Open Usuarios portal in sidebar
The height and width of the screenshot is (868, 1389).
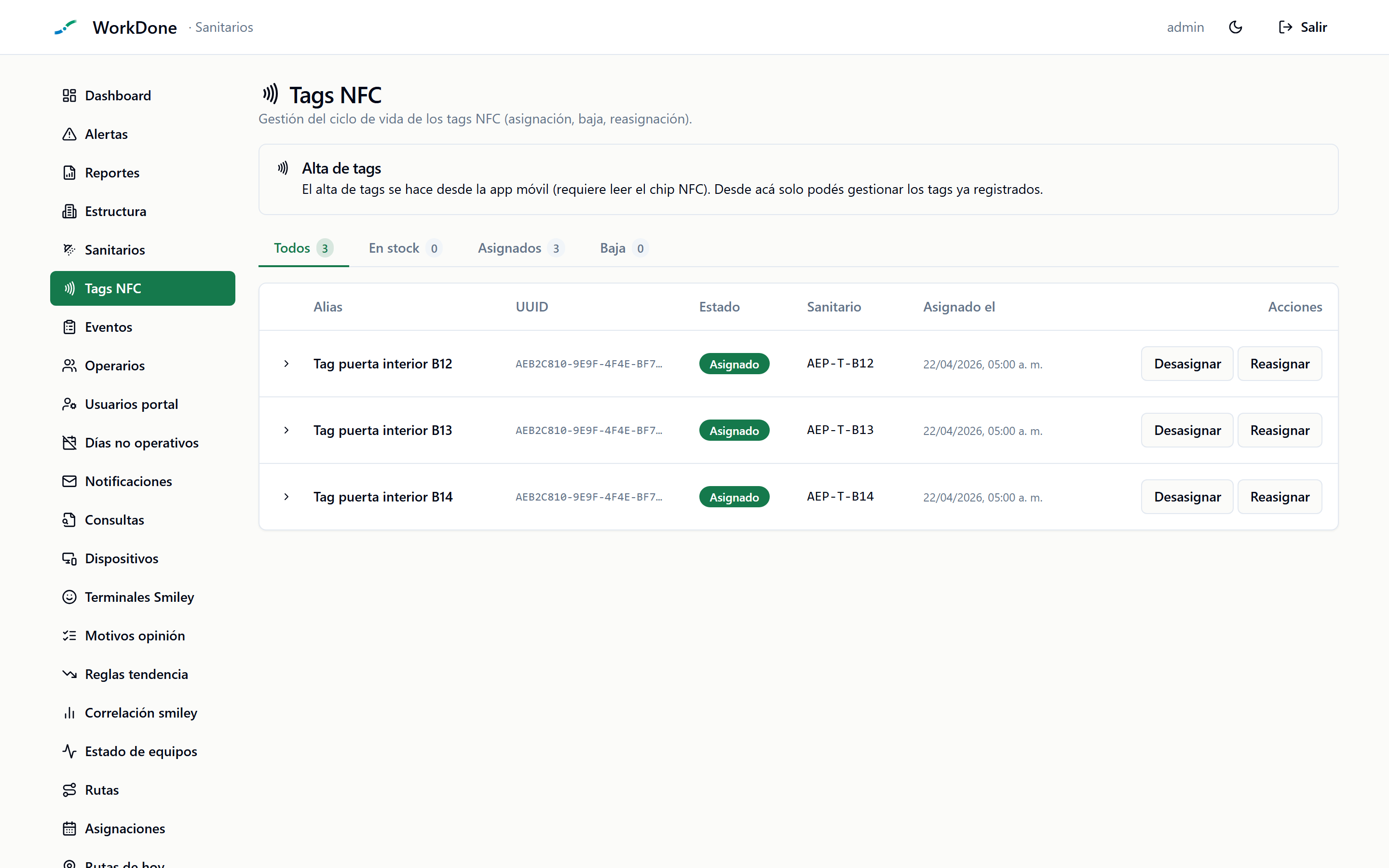click(142, 404)
